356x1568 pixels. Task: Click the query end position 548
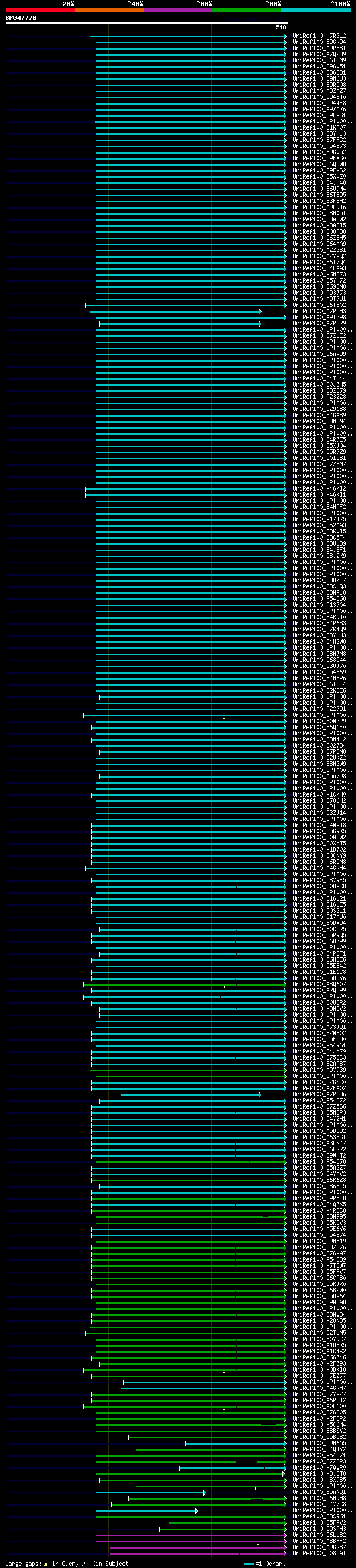point(280,28)
